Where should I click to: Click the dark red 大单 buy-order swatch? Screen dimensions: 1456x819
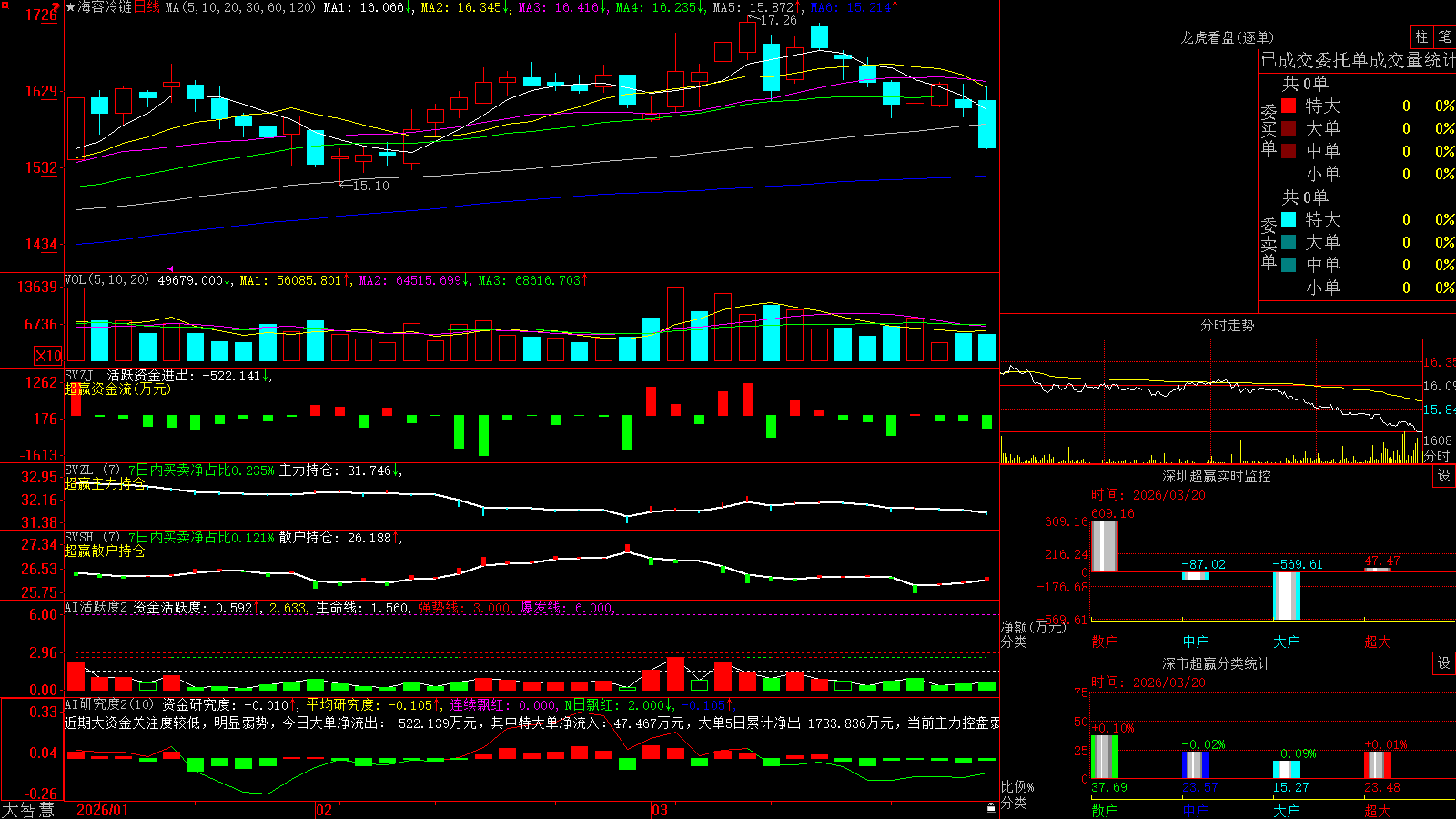pyautogui.click(x=1289, y=128)
